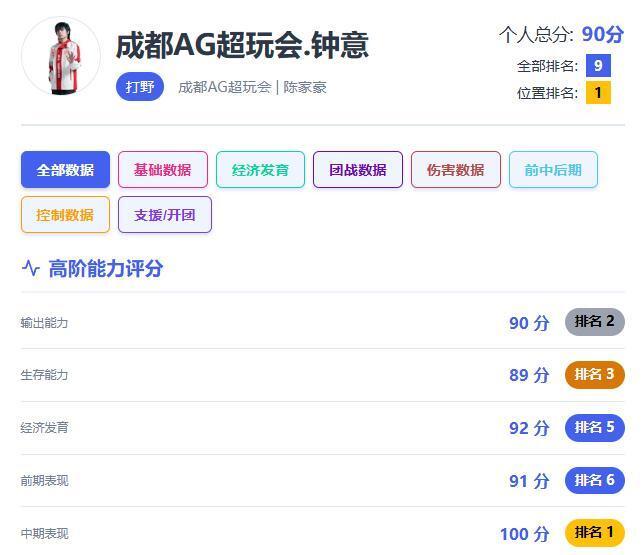Click the 打野 position badge
The image size is (644, 555).
pyautogui.click(x=140, y=87)
